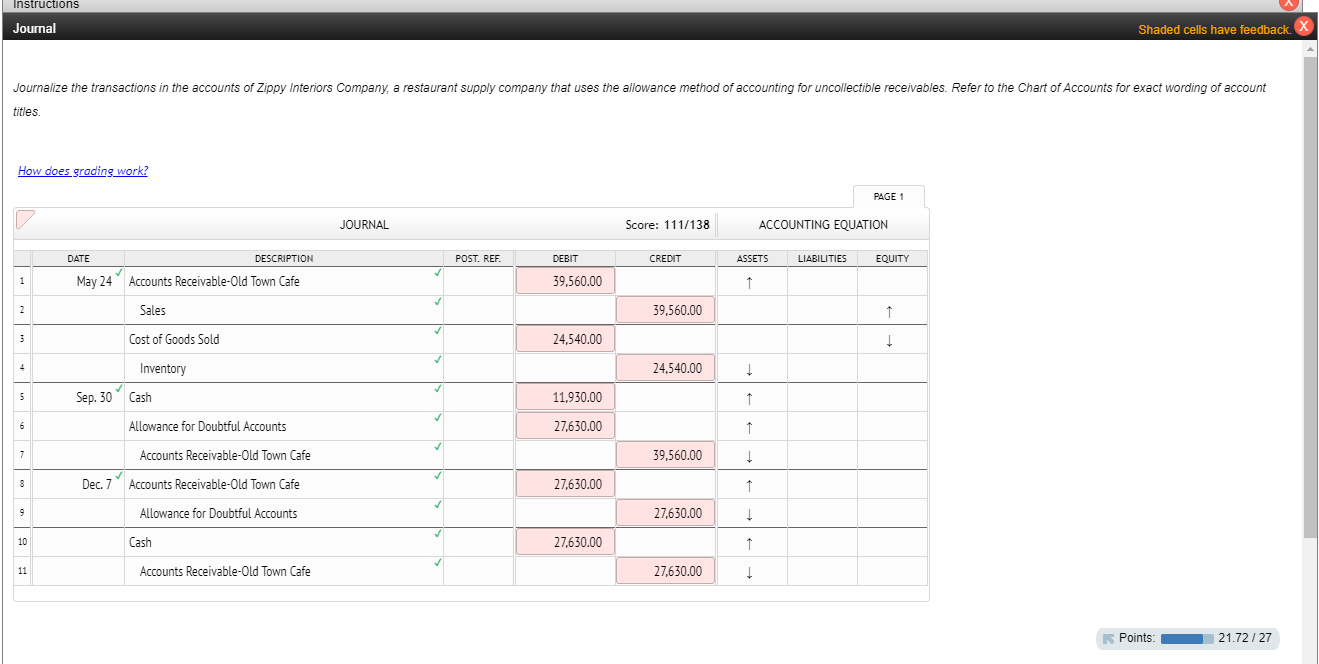Click debit 27,630.00 in row 6
This screenshot has width=1319, height=664.
click(565, 426)
